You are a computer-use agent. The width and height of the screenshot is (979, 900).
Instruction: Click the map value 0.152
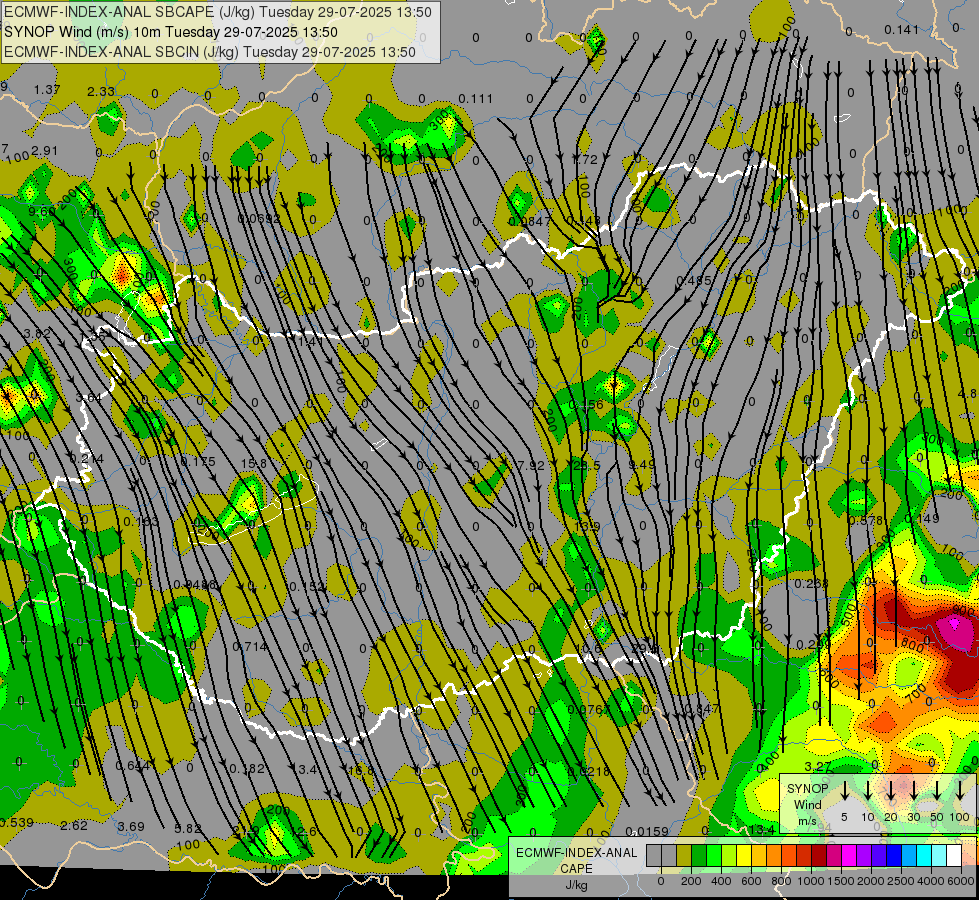[307, 586]
